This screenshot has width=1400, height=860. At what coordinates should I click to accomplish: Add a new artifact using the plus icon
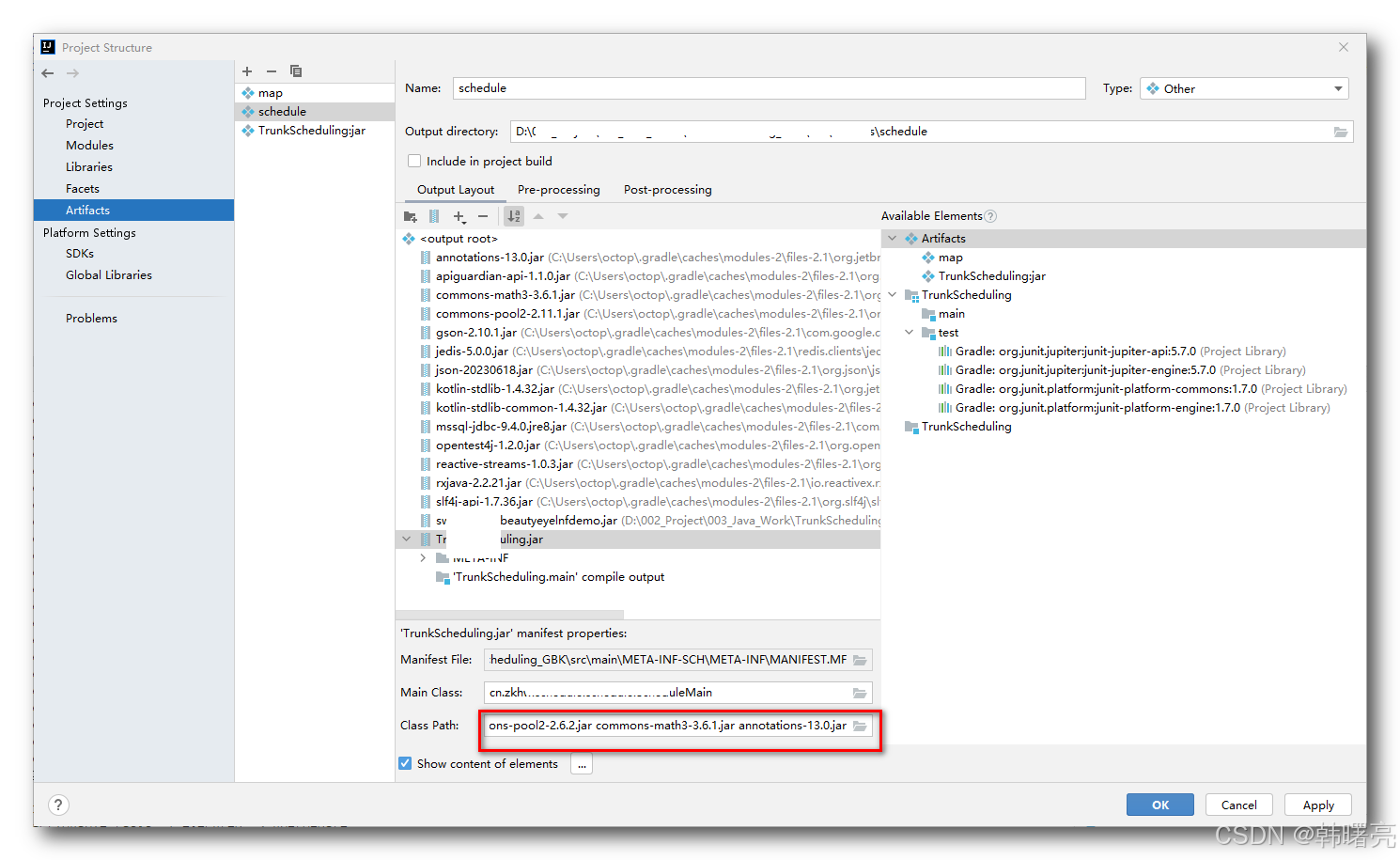(x=247, y=70)
